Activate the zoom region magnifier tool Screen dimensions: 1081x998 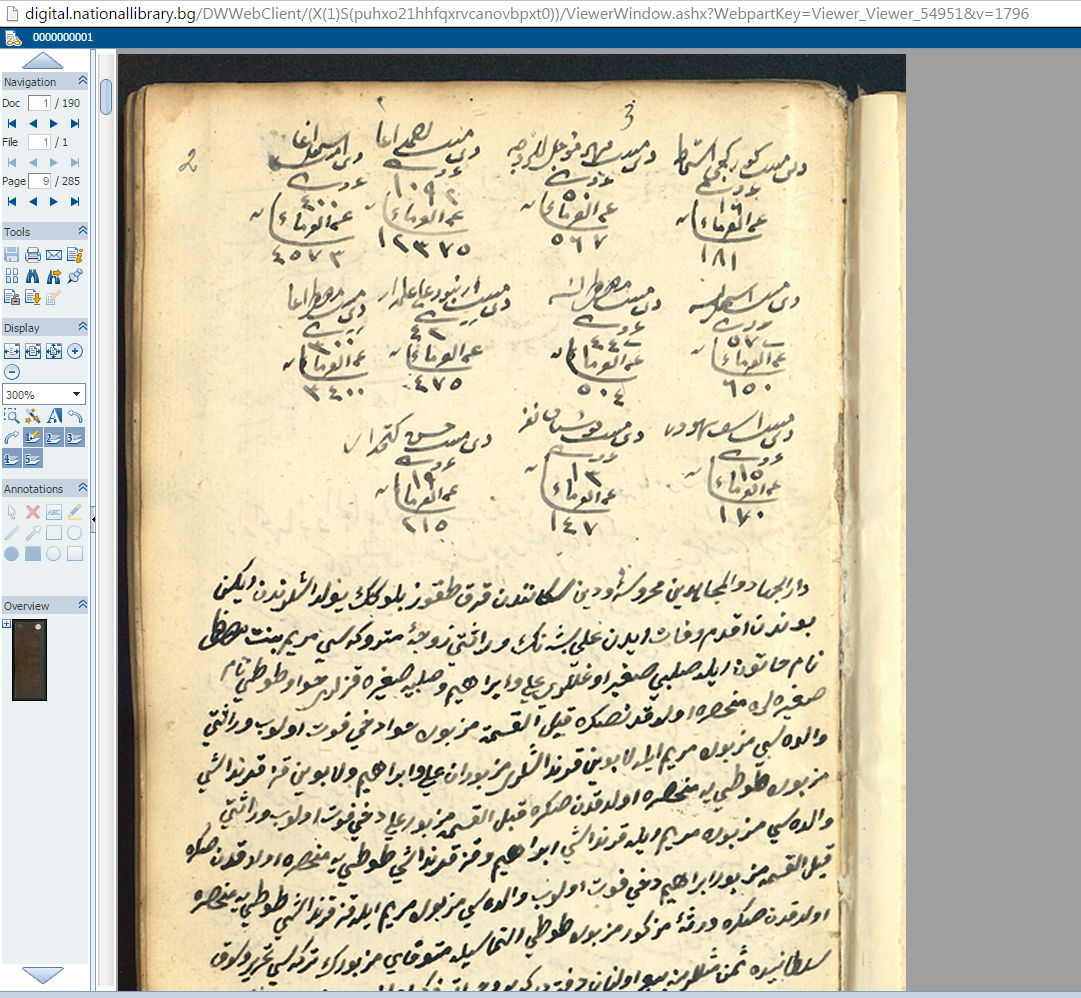click(12, 416)
